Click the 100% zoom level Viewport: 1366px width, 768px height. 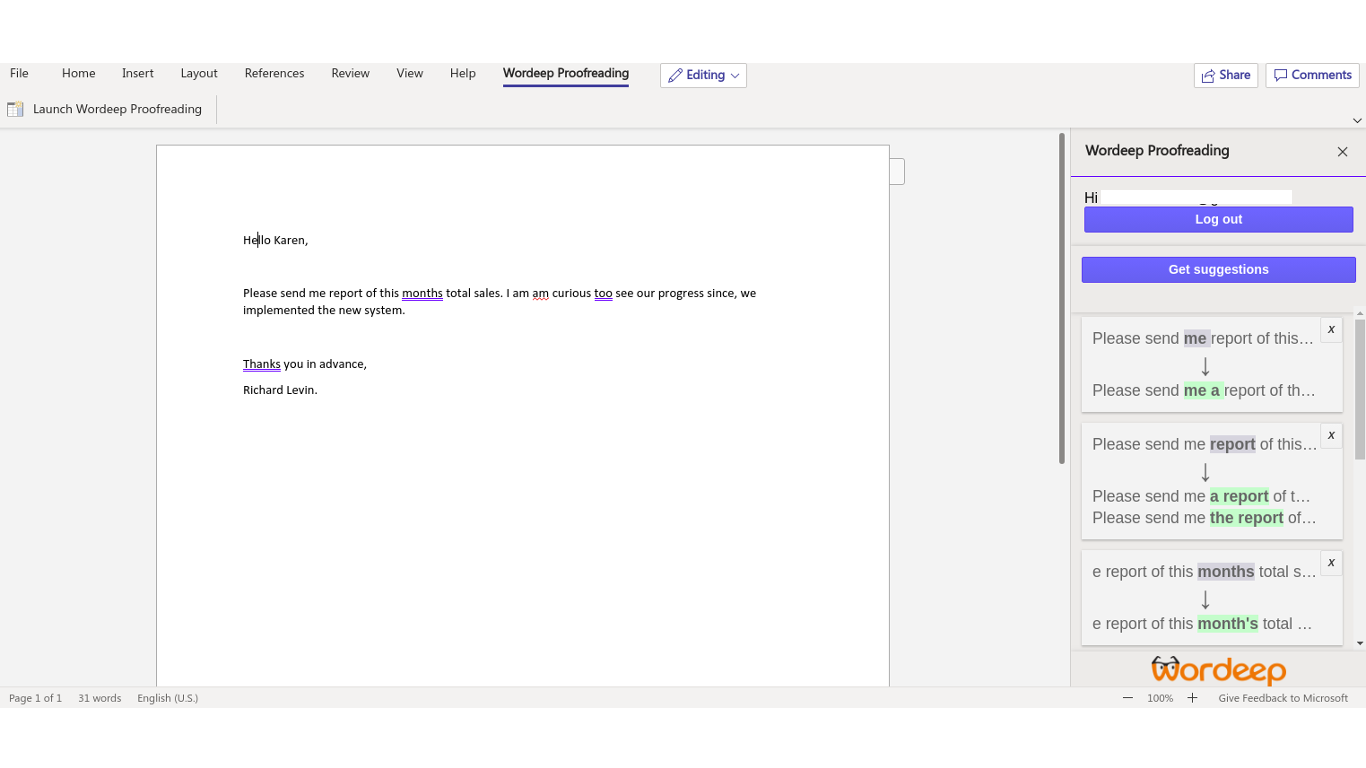coord(1160,698)
